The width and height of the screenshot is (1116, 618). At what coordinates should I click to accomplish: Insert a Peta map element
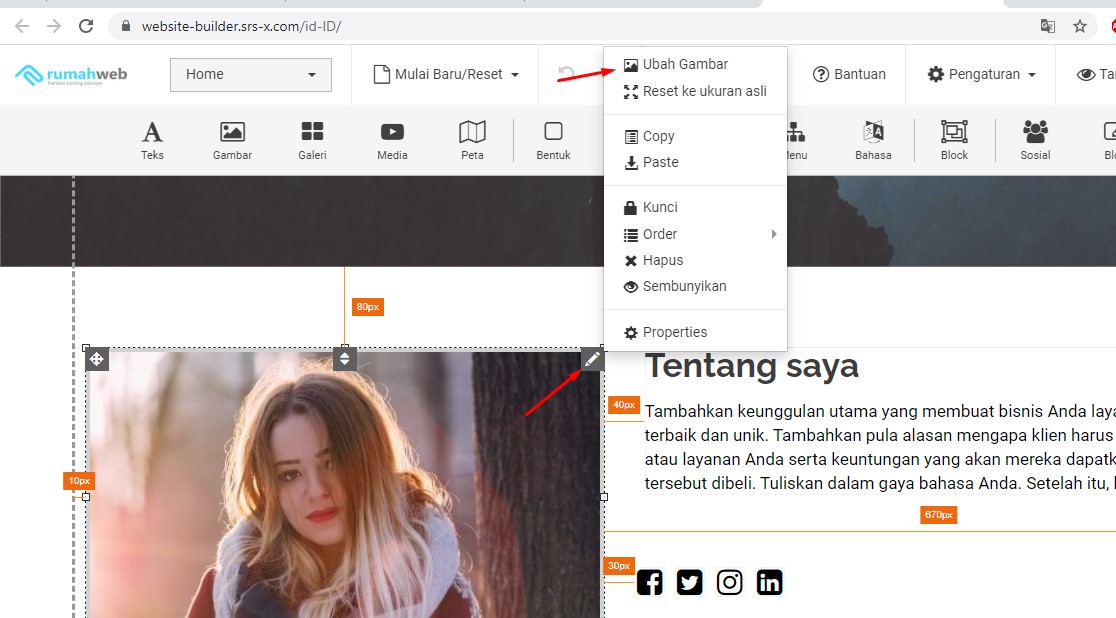click(472, 140)
